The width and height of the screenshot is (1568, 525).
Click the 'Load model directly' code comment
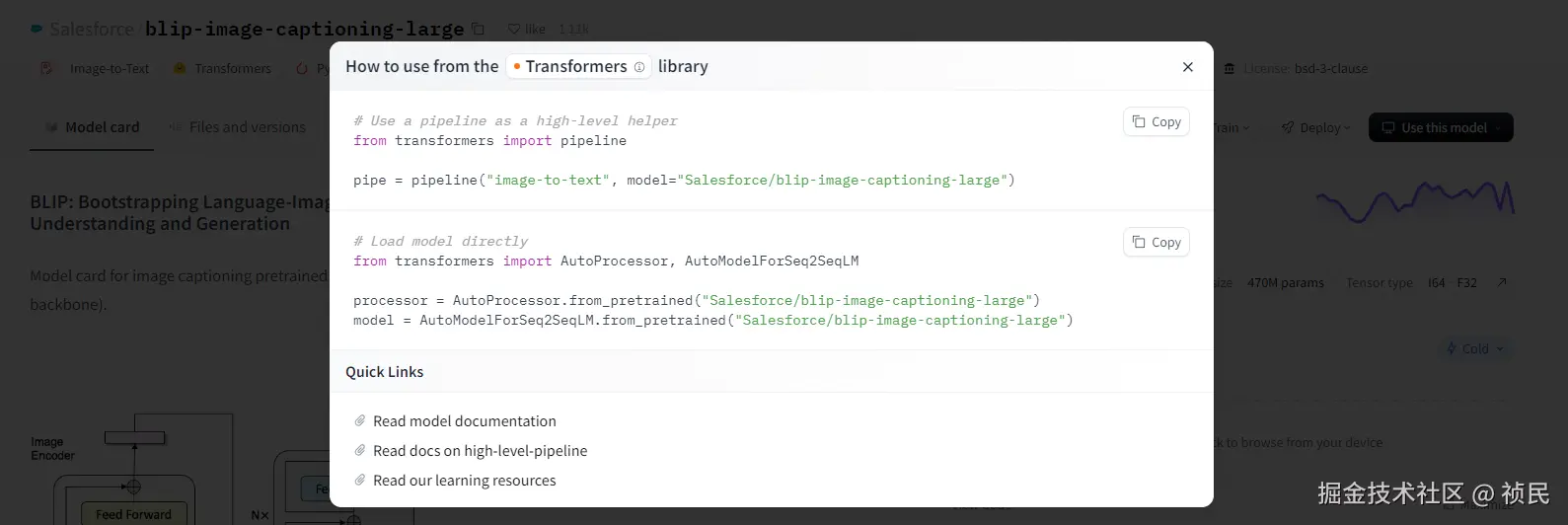pos(440,242)
